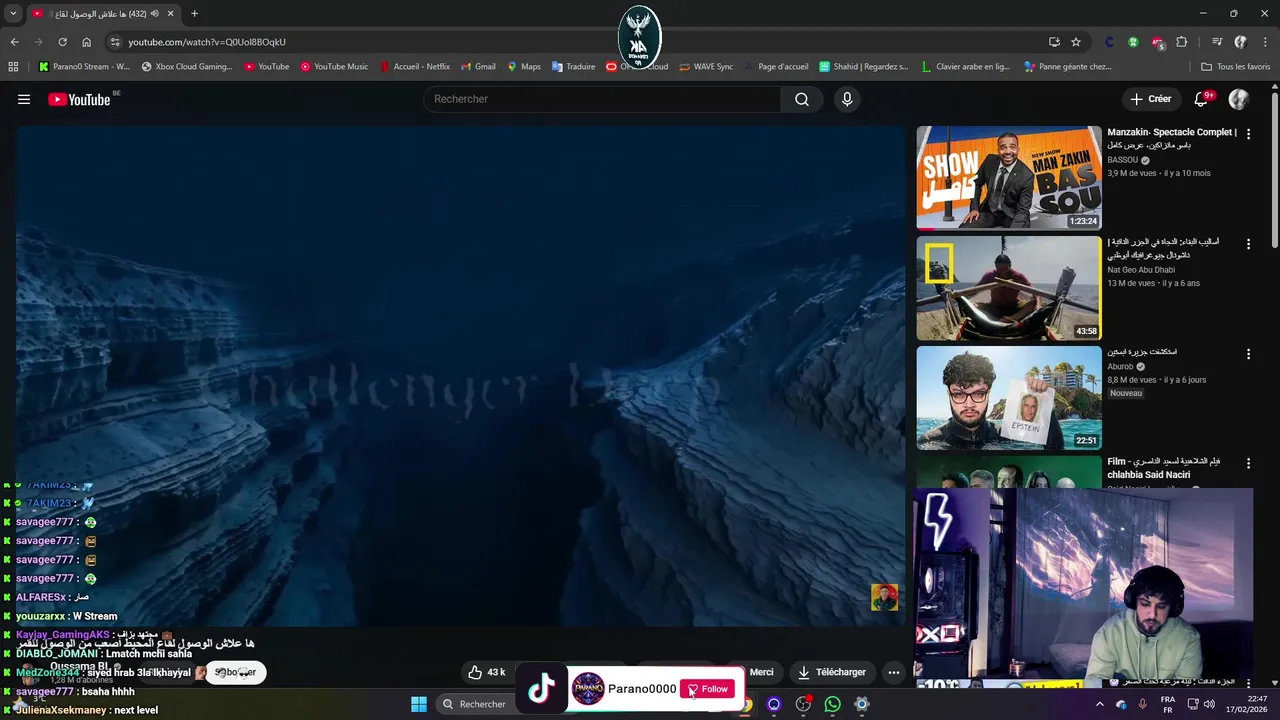
Task: Open options for the Nat Geo video
Action: [1248, 244]
